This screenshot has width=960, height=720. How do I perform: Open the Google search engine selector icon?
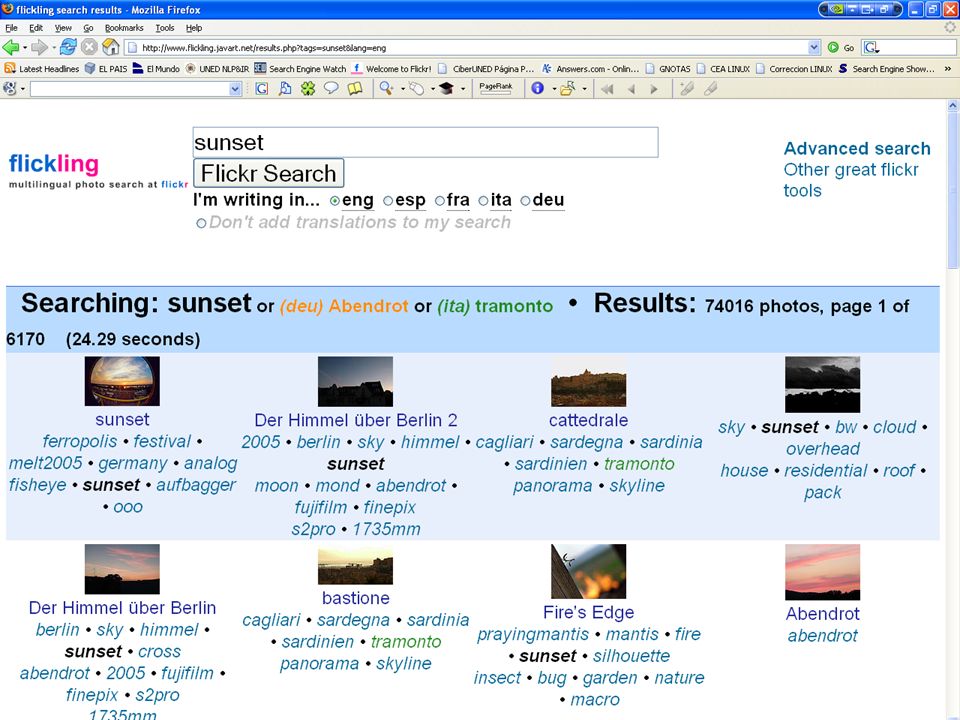click(x=871, y=47)
